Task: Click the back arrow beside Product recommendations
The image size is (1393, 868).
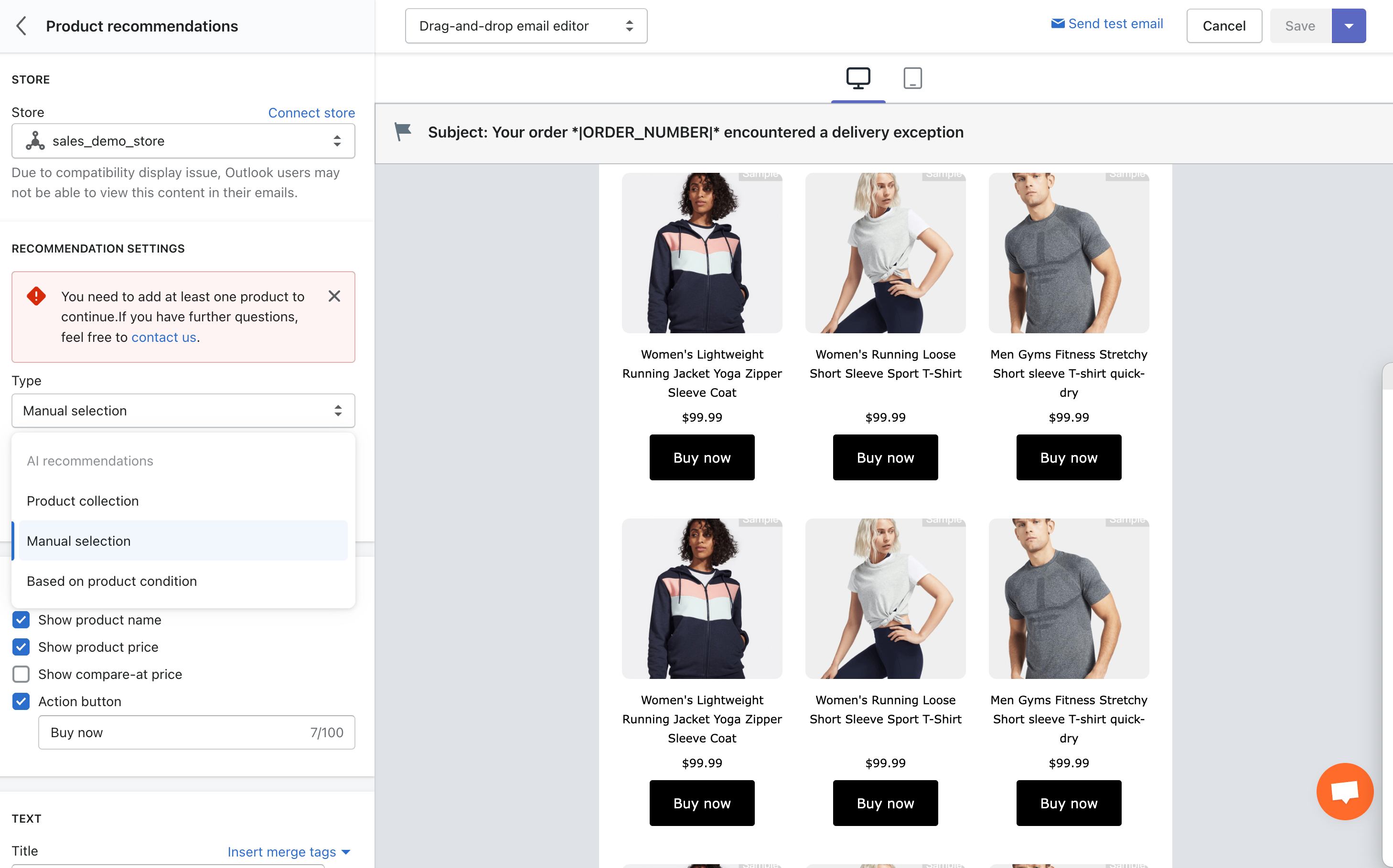Action: coord(21,26)
